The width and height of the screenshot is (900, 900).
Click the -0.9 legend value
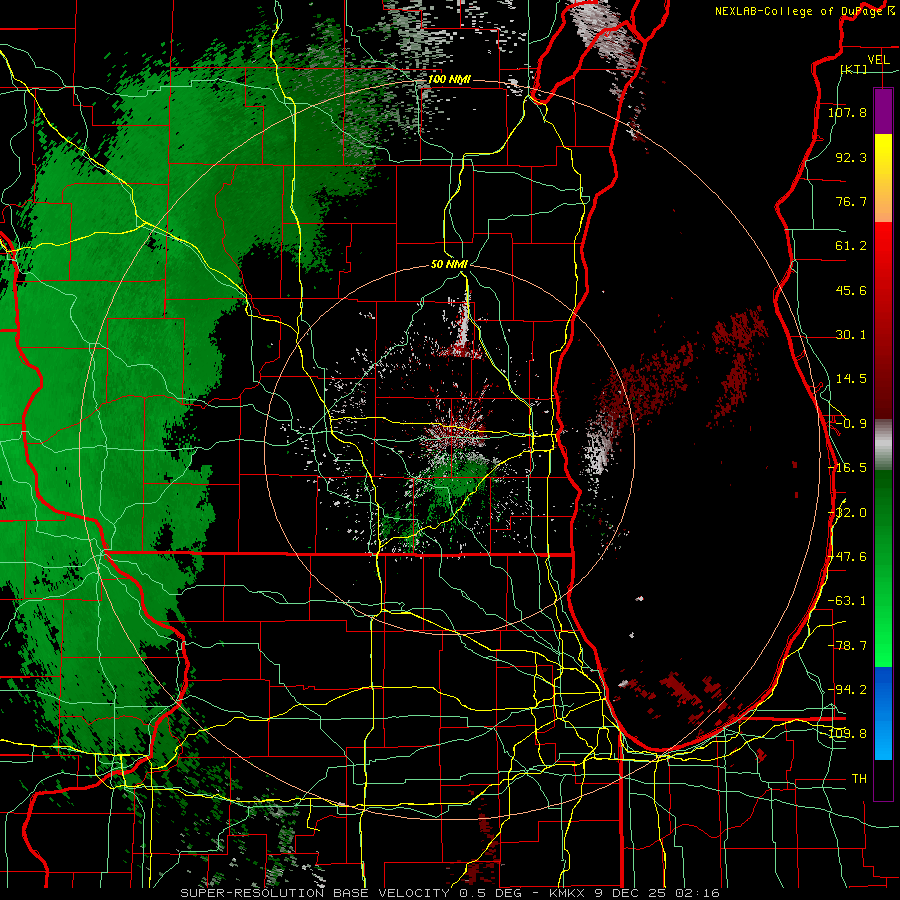[x=851, y=424]
